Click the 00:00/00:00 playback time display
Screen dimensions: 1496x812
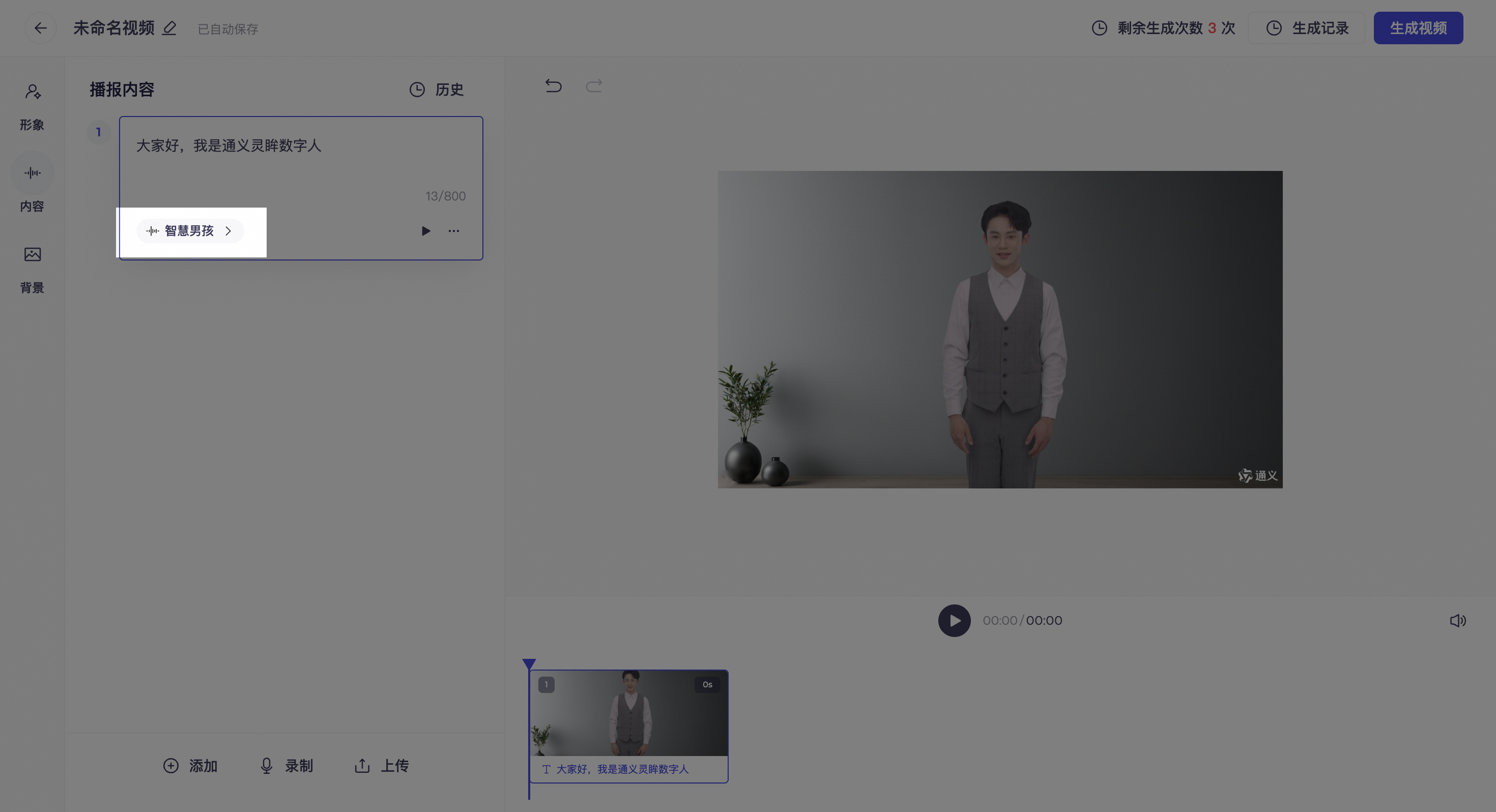[1022, 620]
